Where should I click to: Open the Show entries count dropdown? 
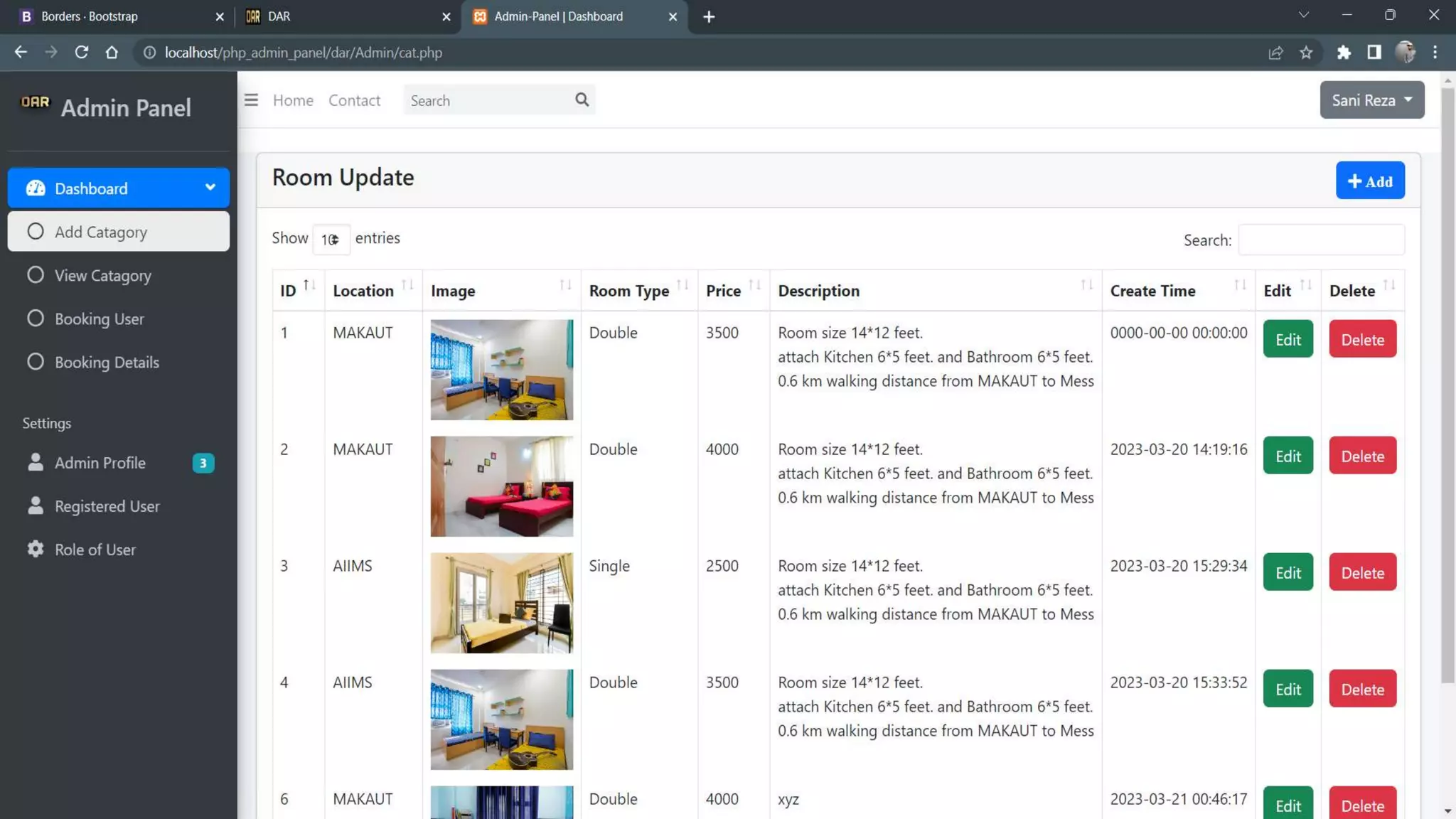tap(331, 240)
